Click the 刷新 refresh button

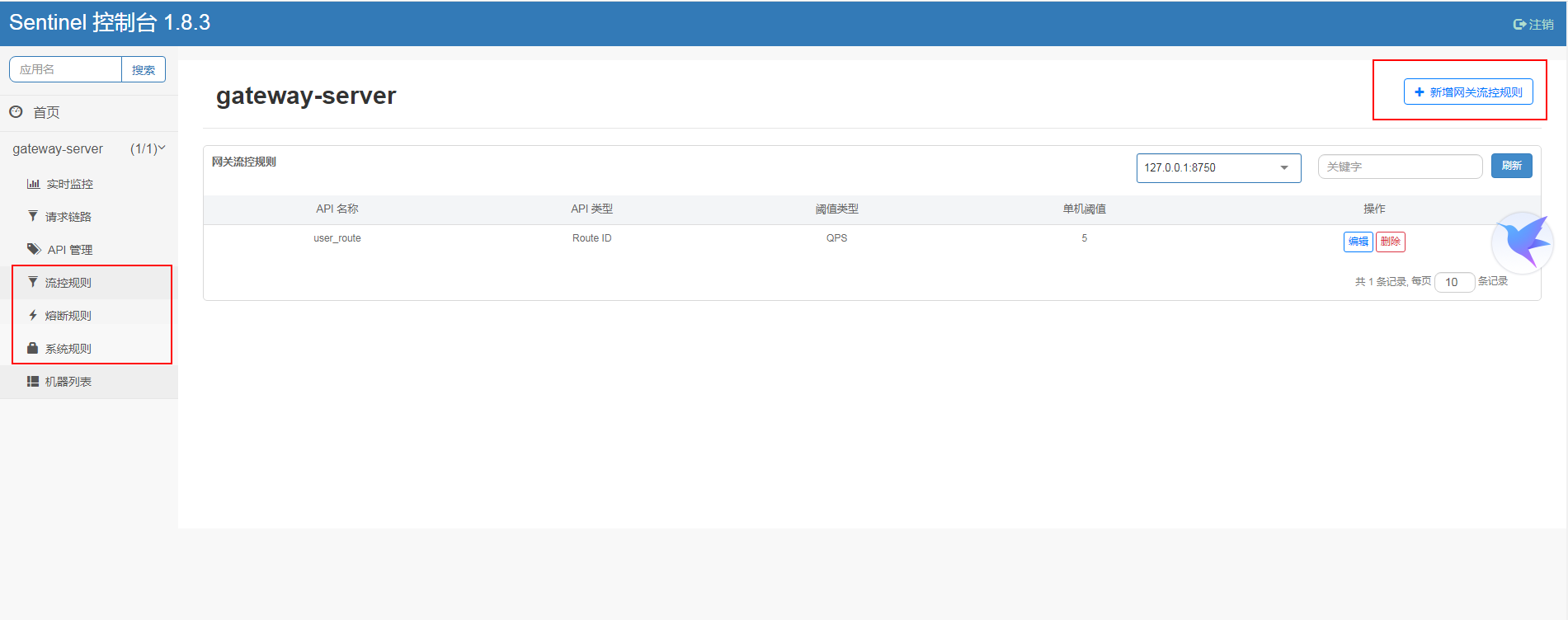[x=1511, y=166]
